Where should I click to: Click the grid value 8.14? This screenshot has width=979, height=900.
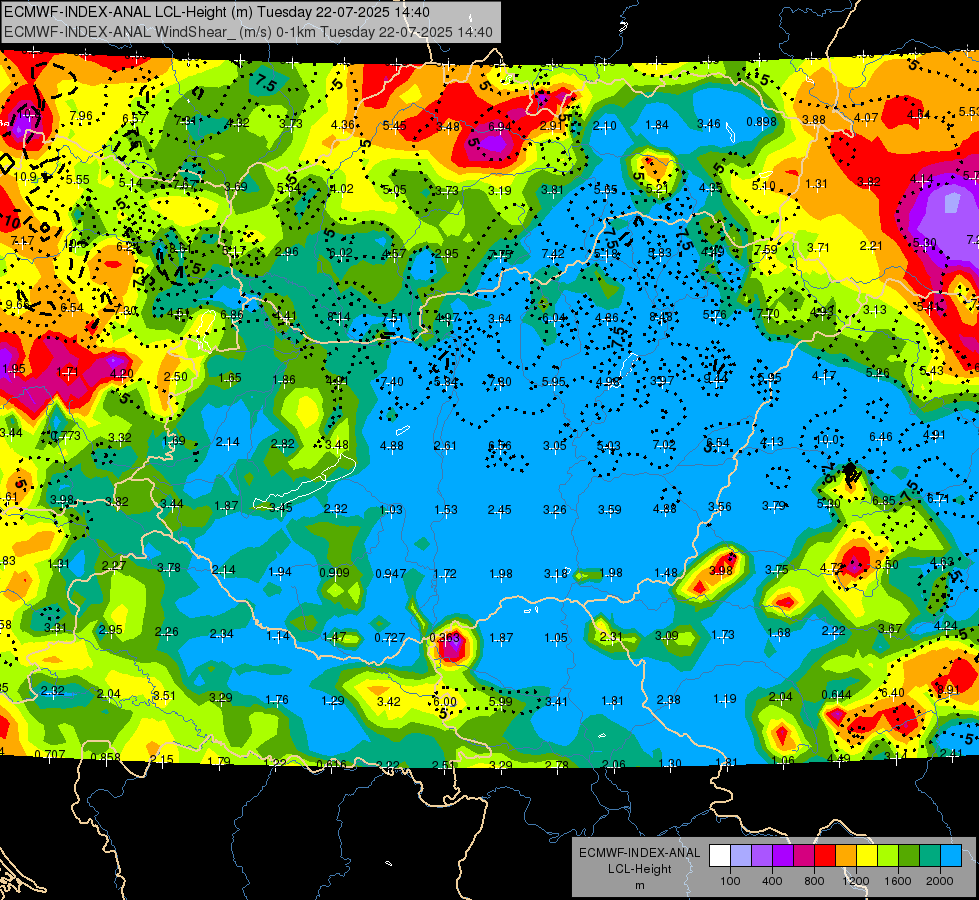(339, 317)
